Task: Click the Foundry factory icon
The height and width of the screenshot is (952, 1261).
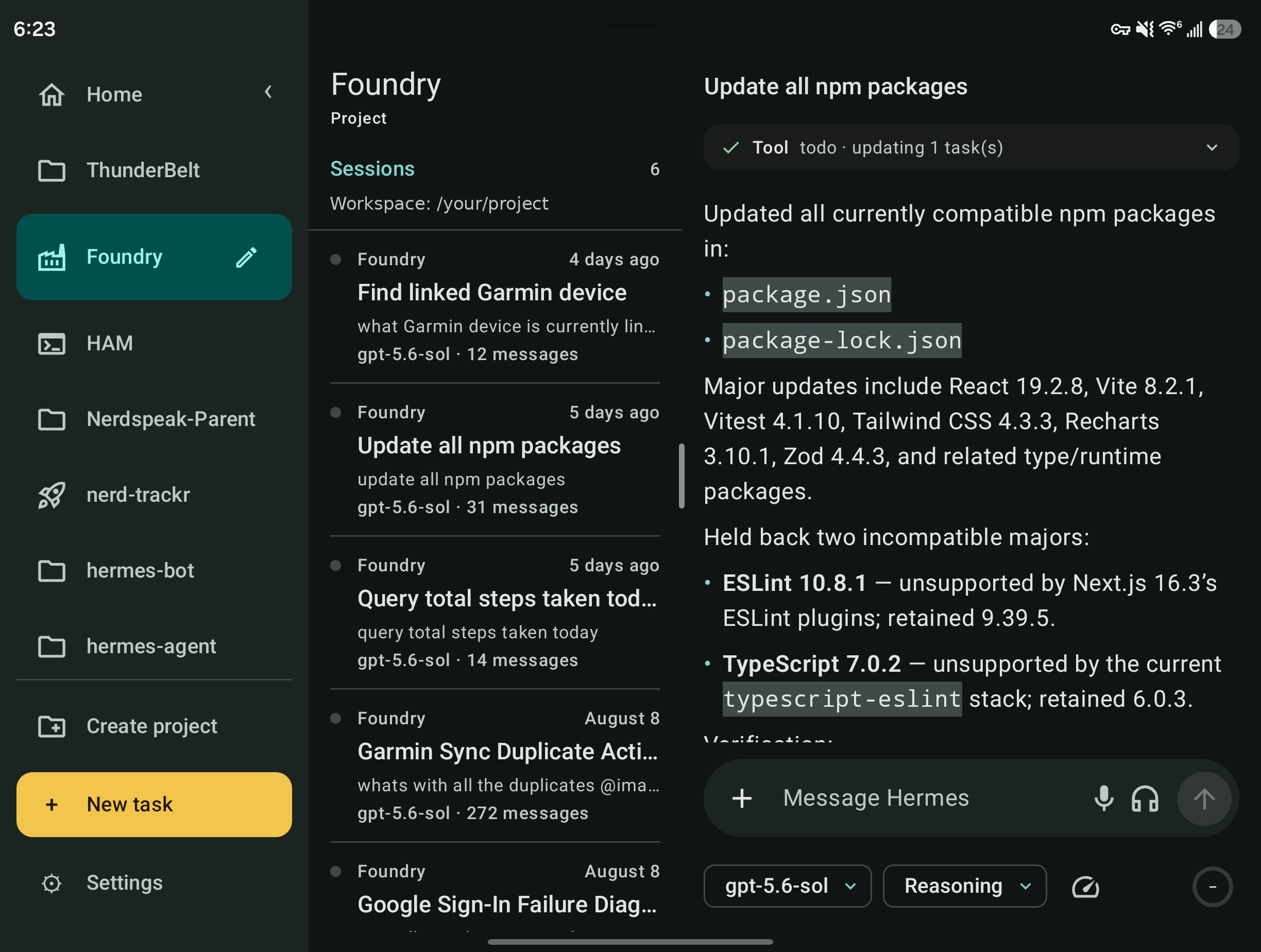Action: click(52, 257)
